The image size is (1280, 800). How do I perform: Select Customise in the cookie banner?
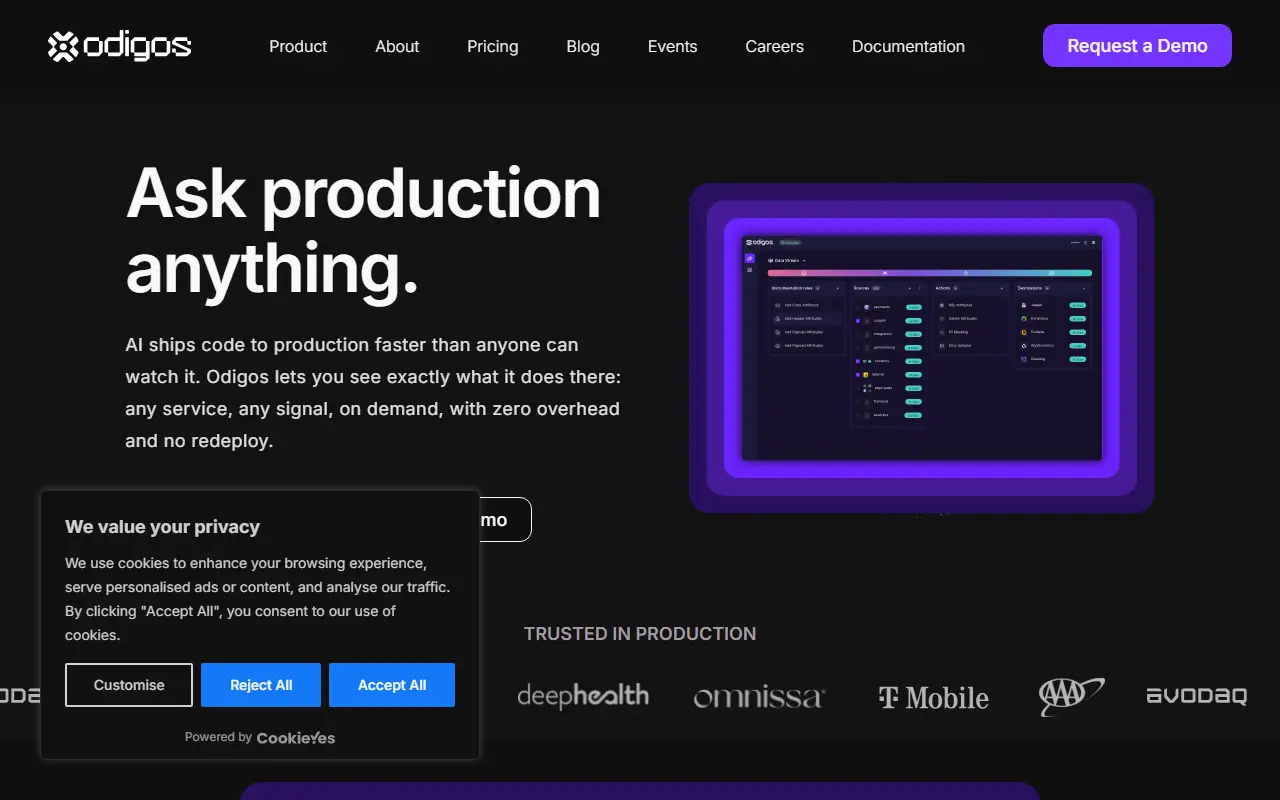click(129, 685)
